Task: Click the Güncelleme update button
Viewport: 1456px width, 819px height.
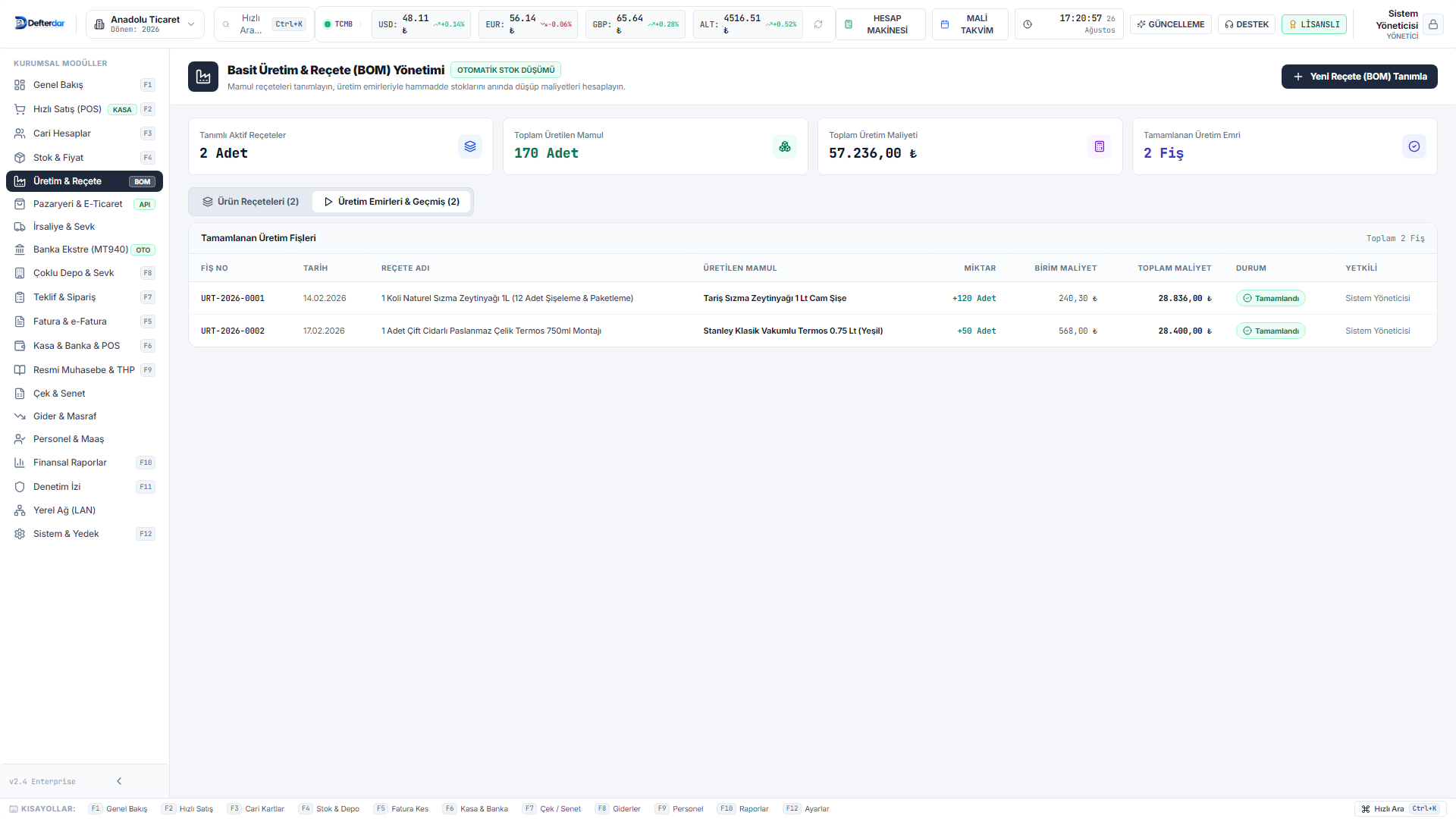Action: click(x=1170, y=24)
